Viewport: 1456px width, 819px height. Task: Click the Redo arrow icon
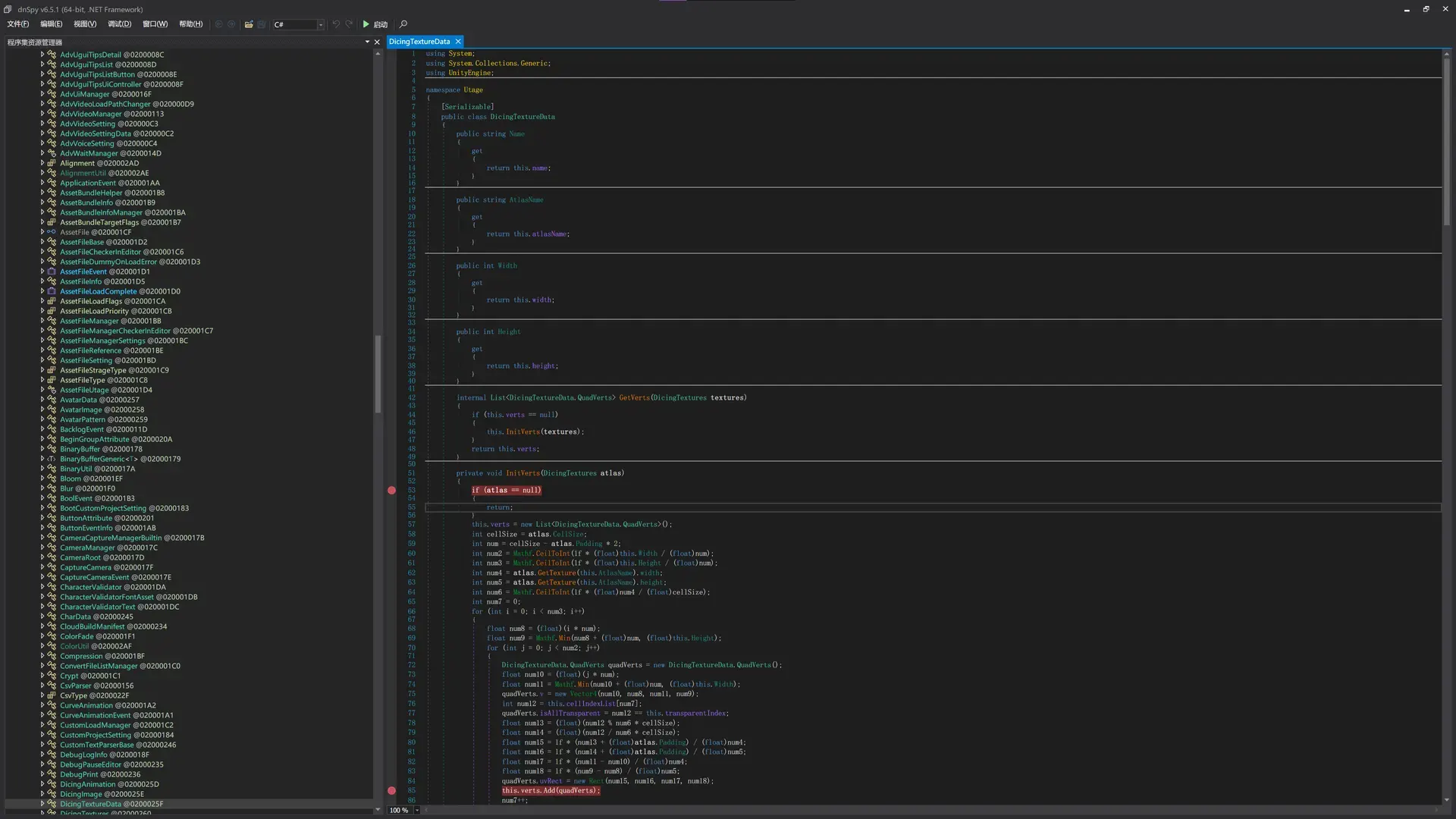349,24
